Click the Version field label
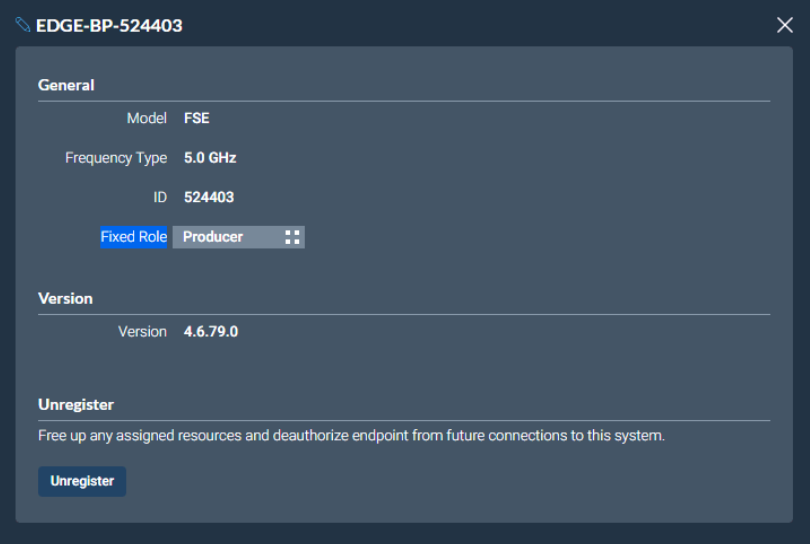 142,331
